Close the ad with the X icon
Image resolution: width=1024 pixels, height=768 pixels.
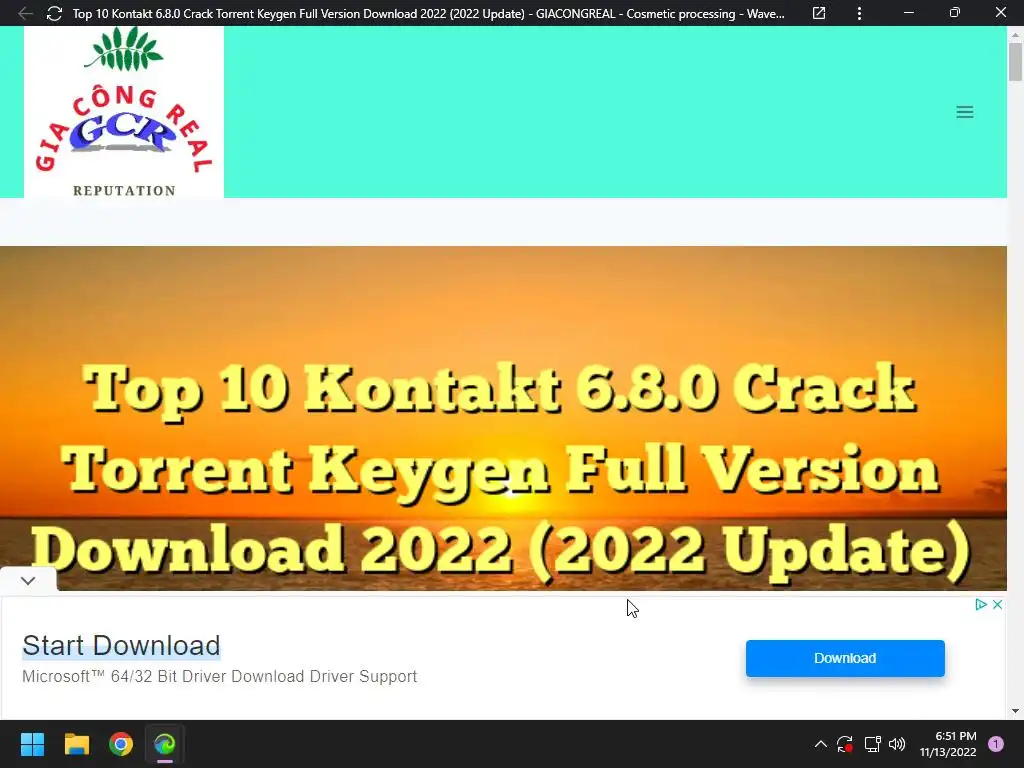point(997,605)
